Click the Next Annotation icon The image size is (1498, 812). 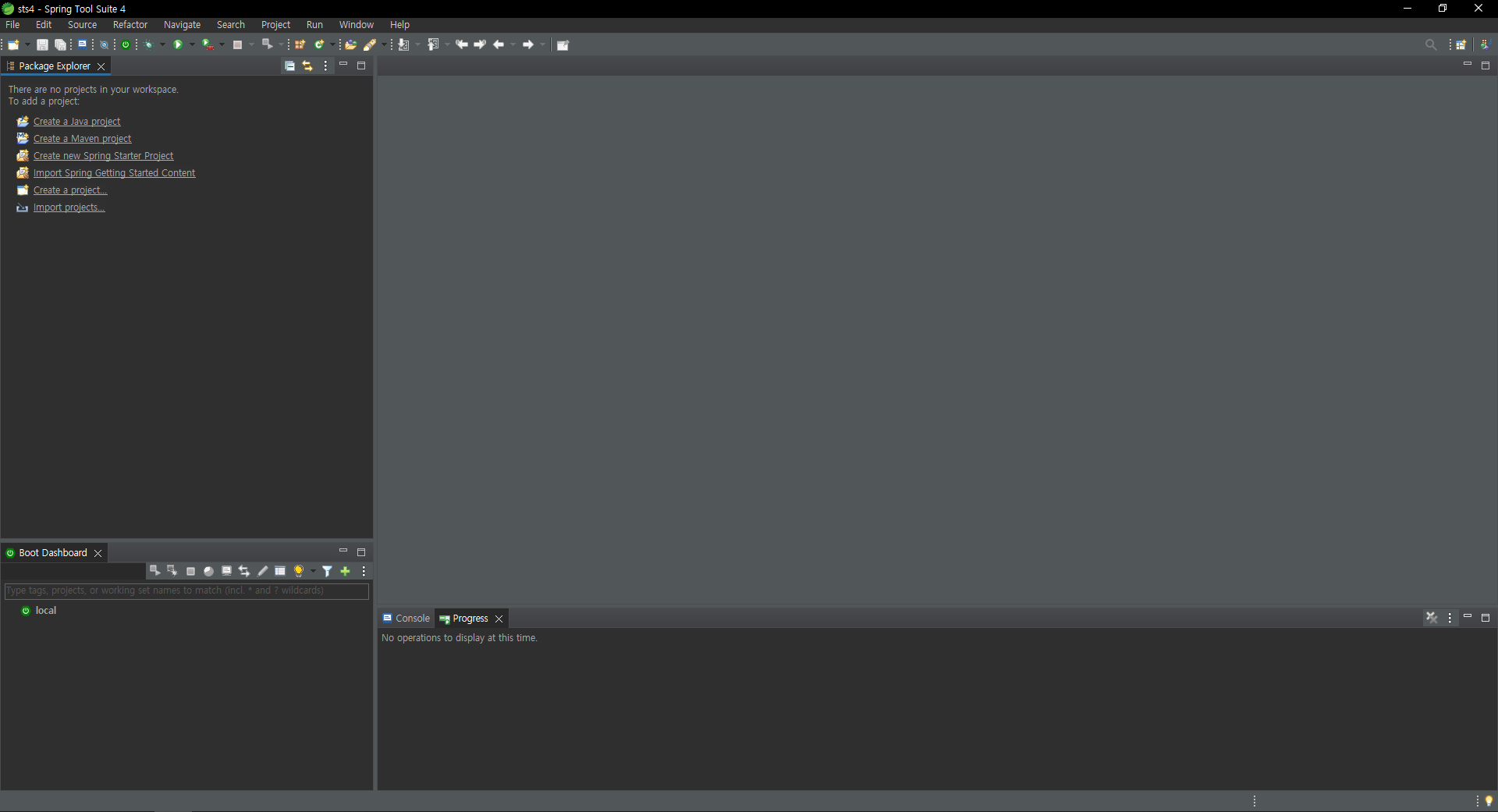[x=403, y=44]
